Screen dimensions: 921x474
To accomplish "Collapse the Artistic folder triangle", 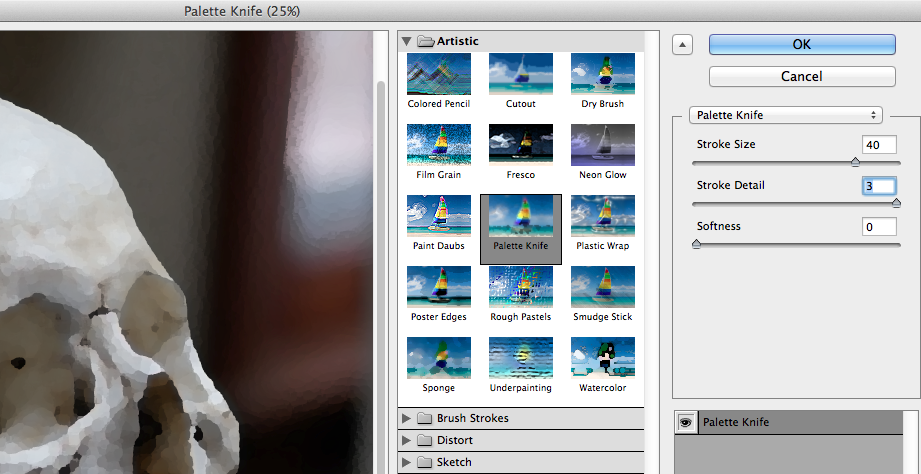I will tap(406, 41).
